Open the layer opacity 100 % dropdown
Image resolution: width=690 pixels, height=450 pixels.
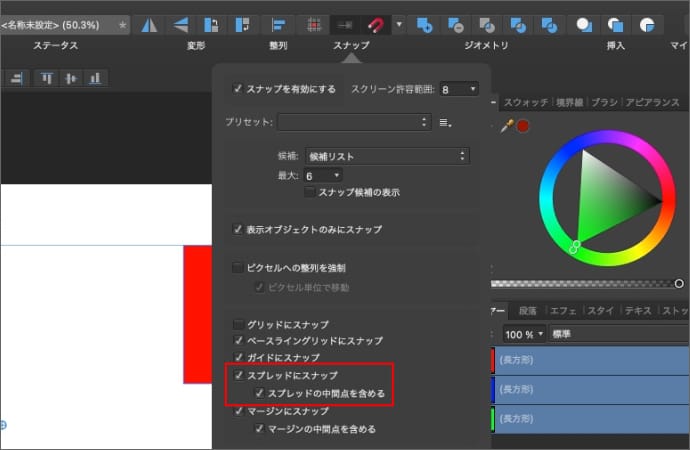(524, 333)
